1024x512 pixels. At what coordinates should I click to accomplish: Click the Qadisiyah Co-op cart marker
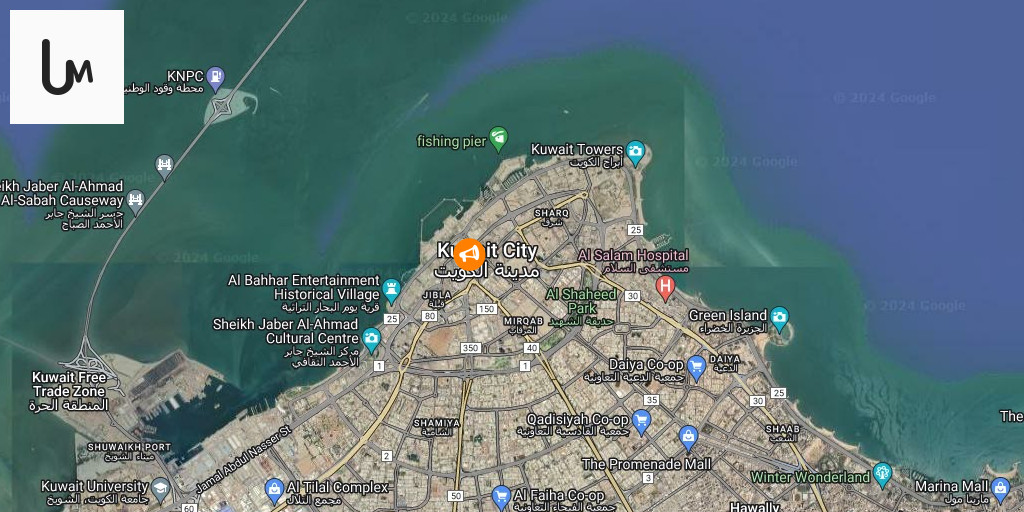[641, 423]
